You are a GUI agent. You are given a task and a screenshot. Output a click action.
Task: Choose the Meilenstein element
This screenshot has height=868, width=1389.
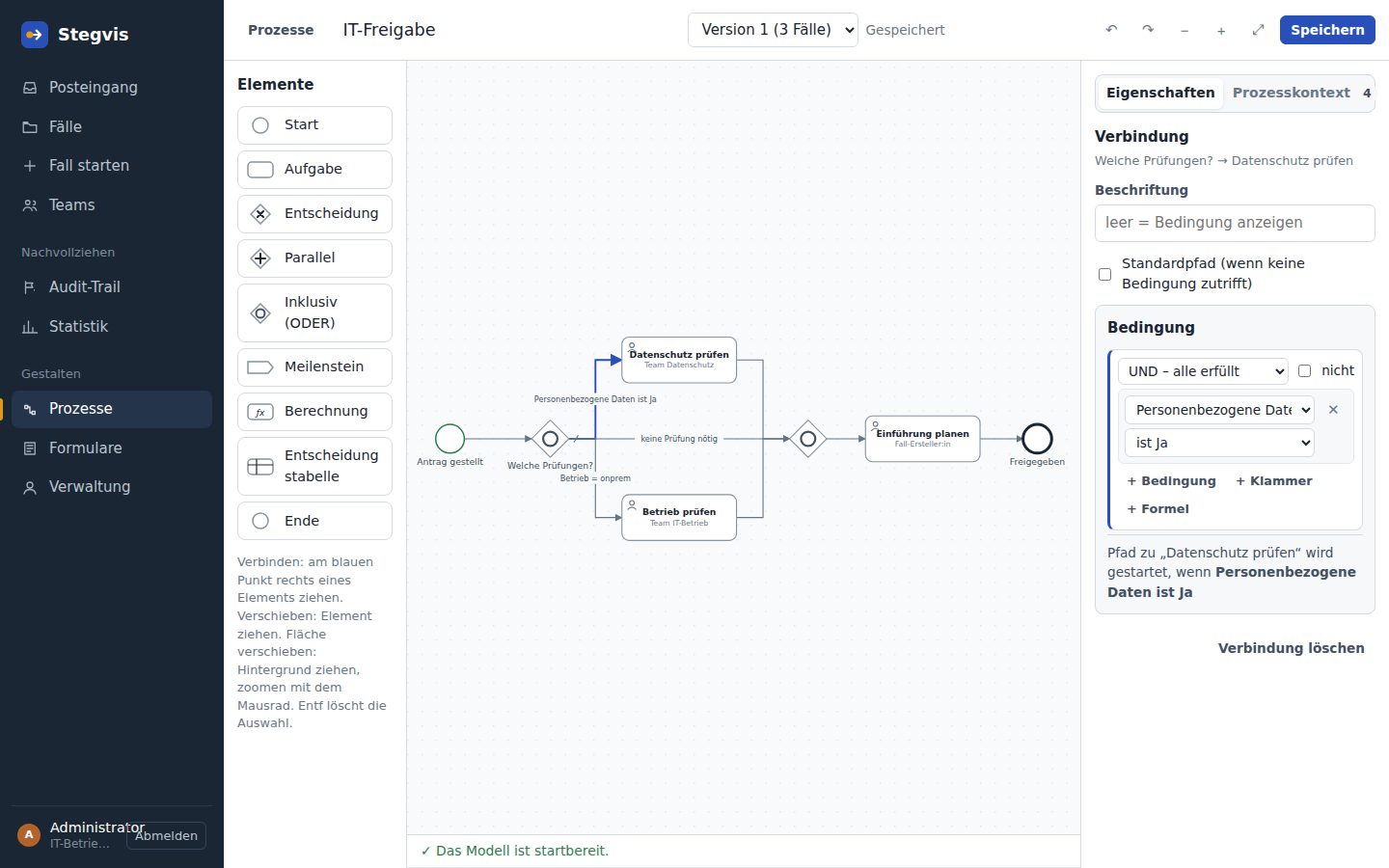pyautogui.click(x=314, y=367)
